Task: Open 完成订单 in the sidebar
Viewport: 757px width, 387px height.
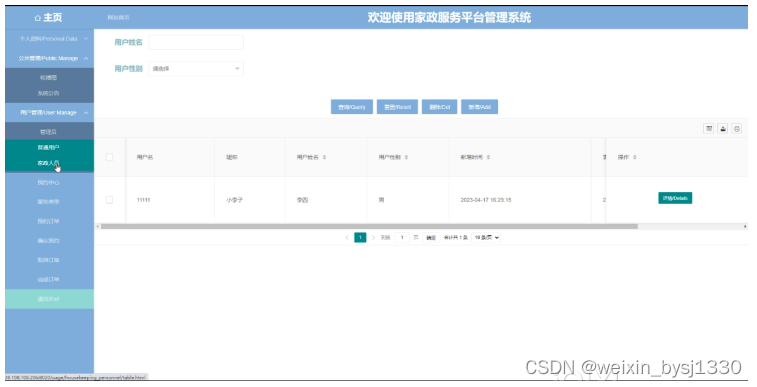Action: click(49, 279)
